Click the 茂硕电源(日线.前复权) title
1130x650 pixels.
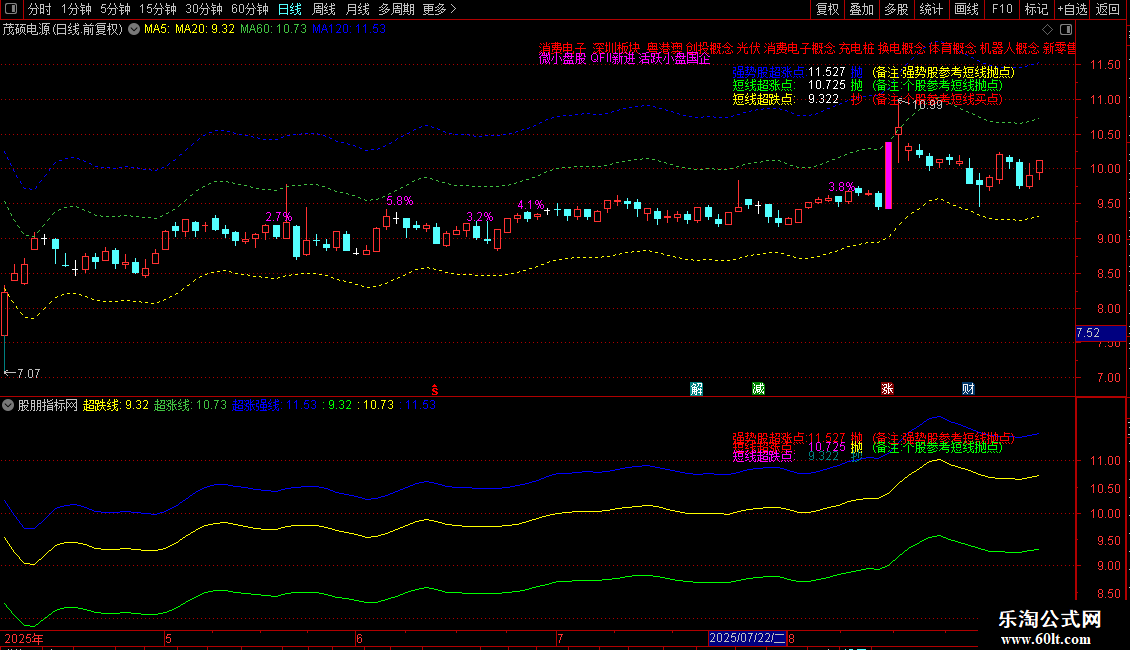[x=63, y=29]
